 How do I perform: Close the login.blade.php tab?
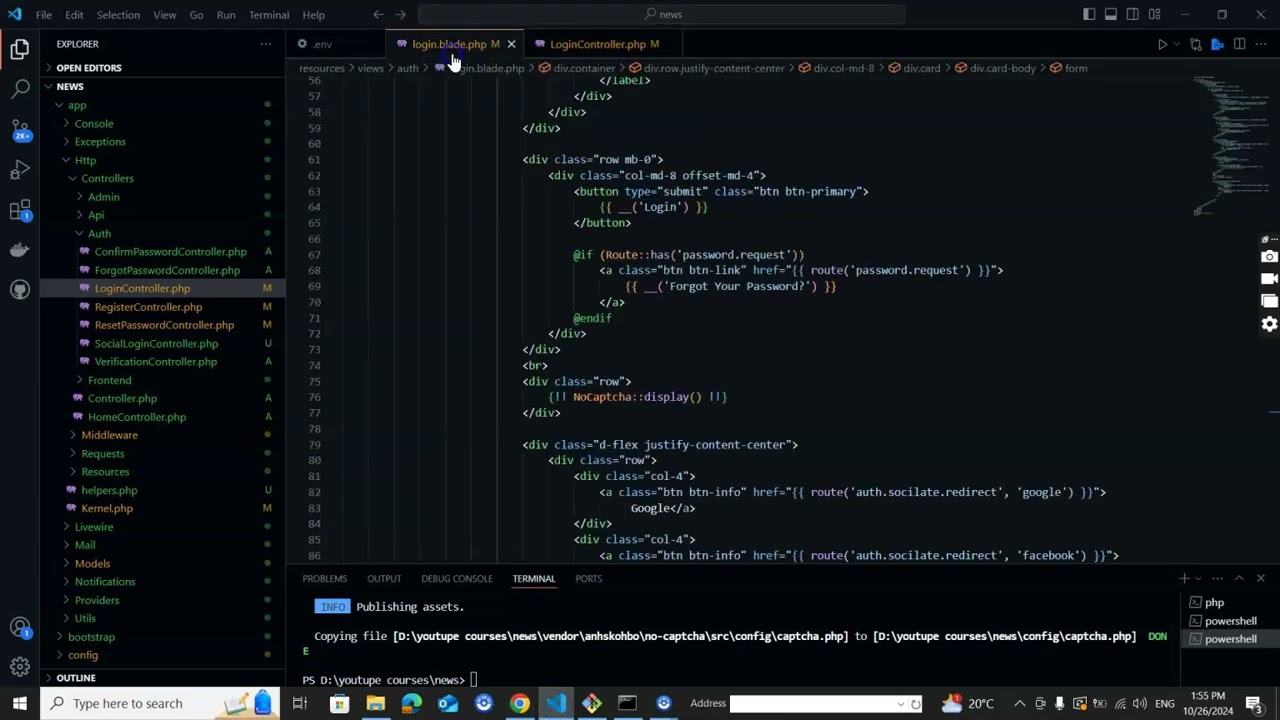click(x=511, y=44)
